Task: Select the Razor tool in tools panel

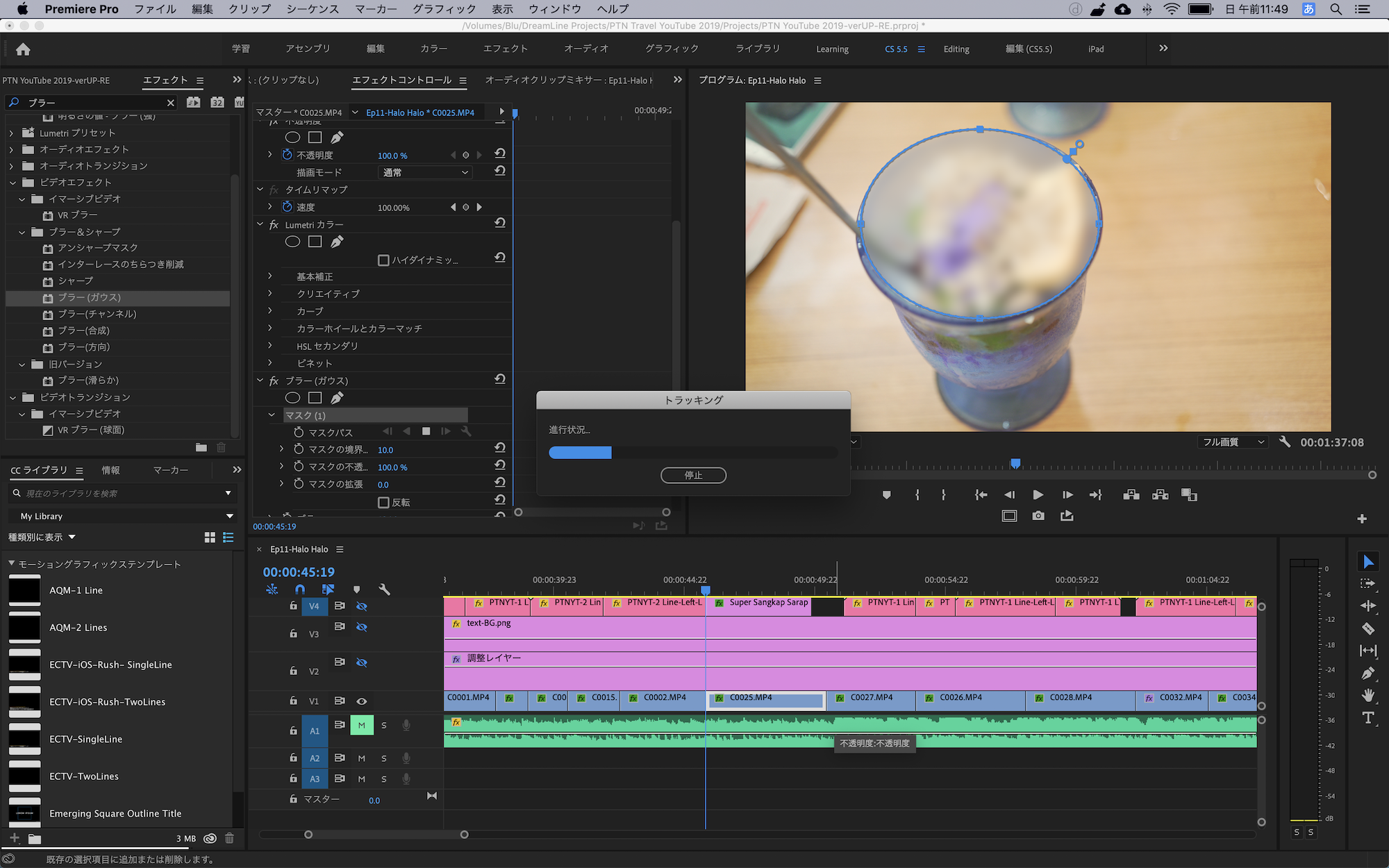Action: pyautogui.click(x=1367, y=628)
